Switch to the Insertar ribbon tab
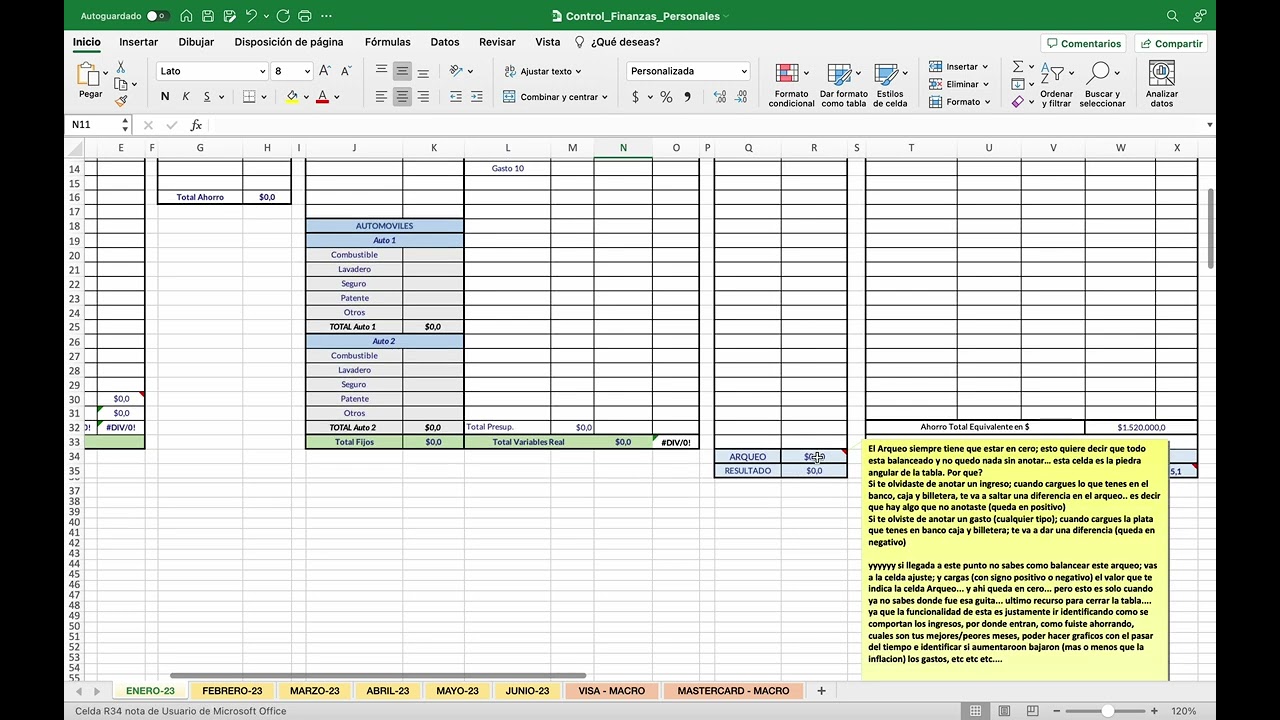1280x720 pixels. 138,42
